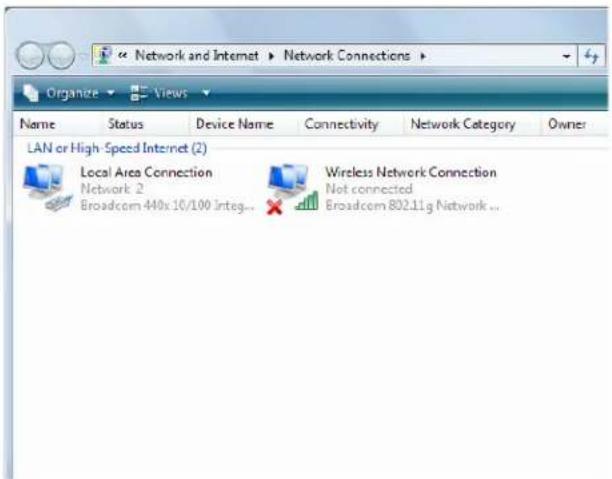Screen dimensions: 612x479
Task: Open the Organize menu
Action: 73,93
